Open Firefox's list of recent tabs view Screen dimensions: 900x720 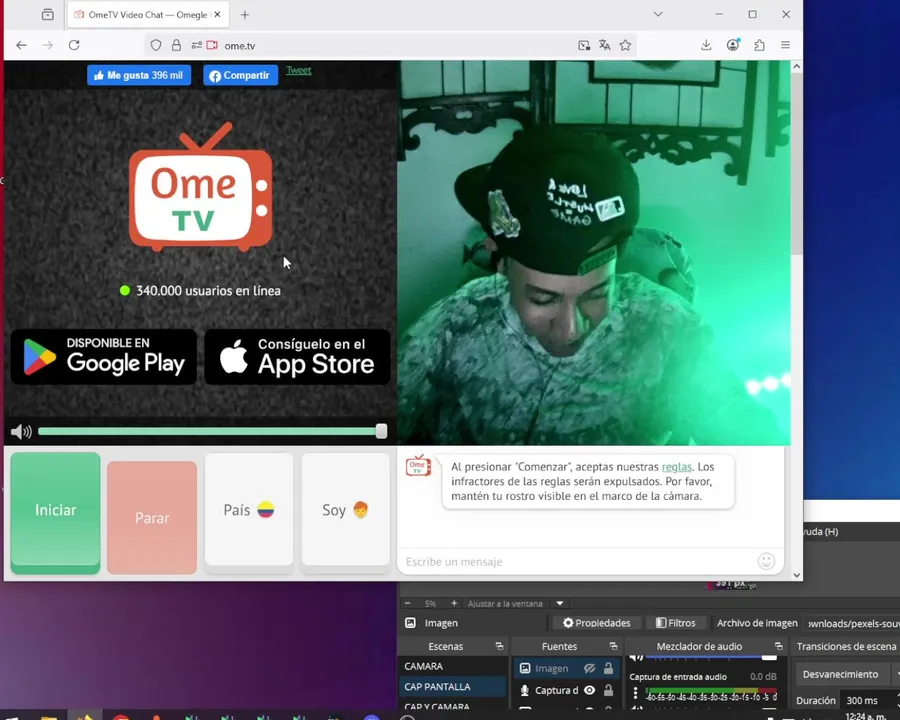[48, 14]
